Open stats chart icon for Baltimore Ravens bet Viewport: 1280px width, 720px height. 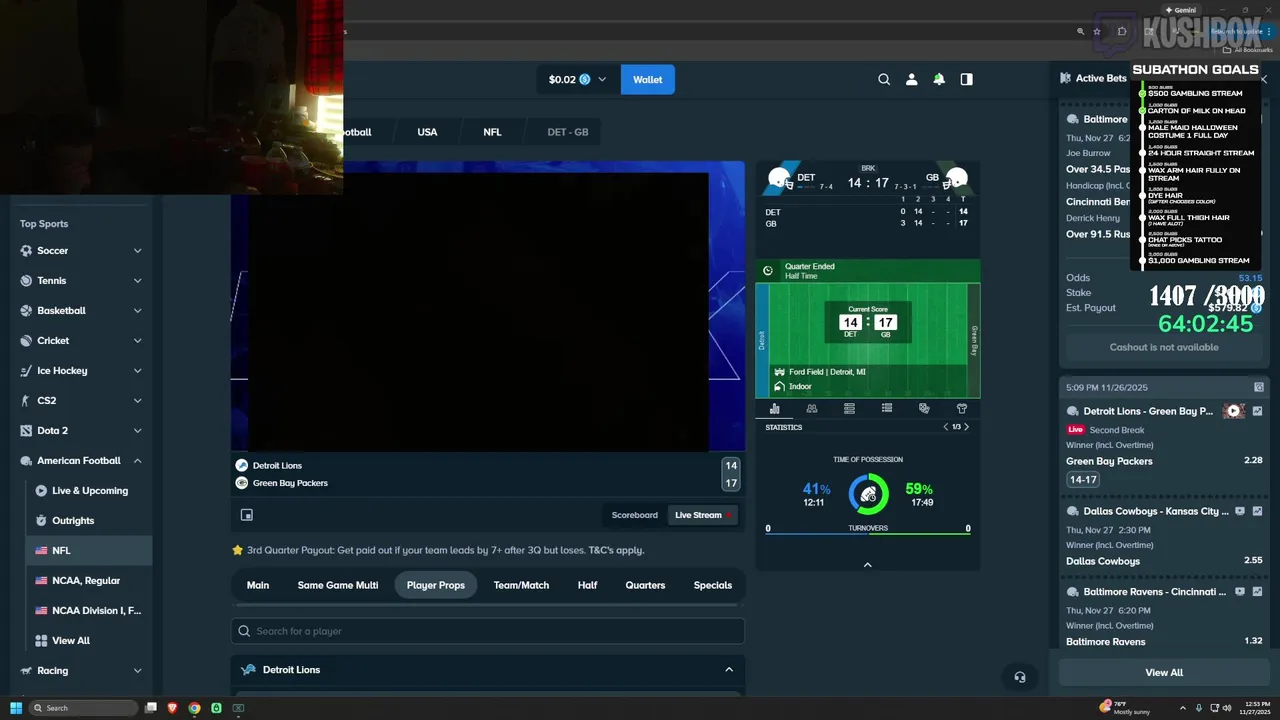pos(1257,591)
